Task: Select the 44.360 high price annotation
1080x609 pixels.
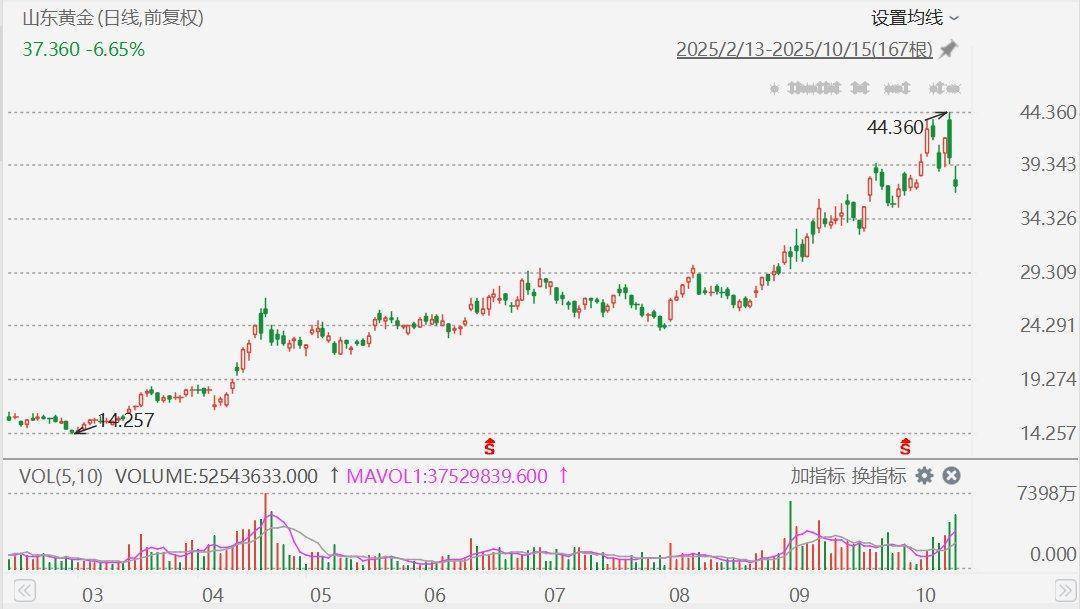Action: 895,127
